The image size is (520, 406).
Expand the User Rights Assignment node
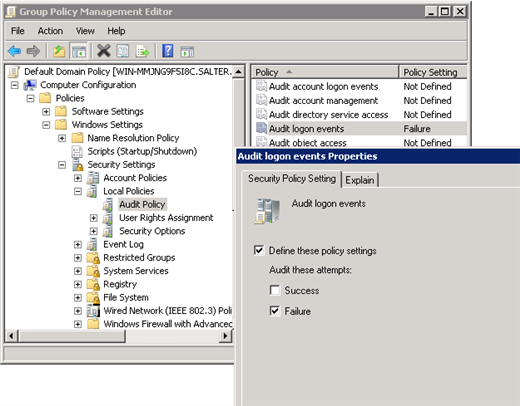94,218
